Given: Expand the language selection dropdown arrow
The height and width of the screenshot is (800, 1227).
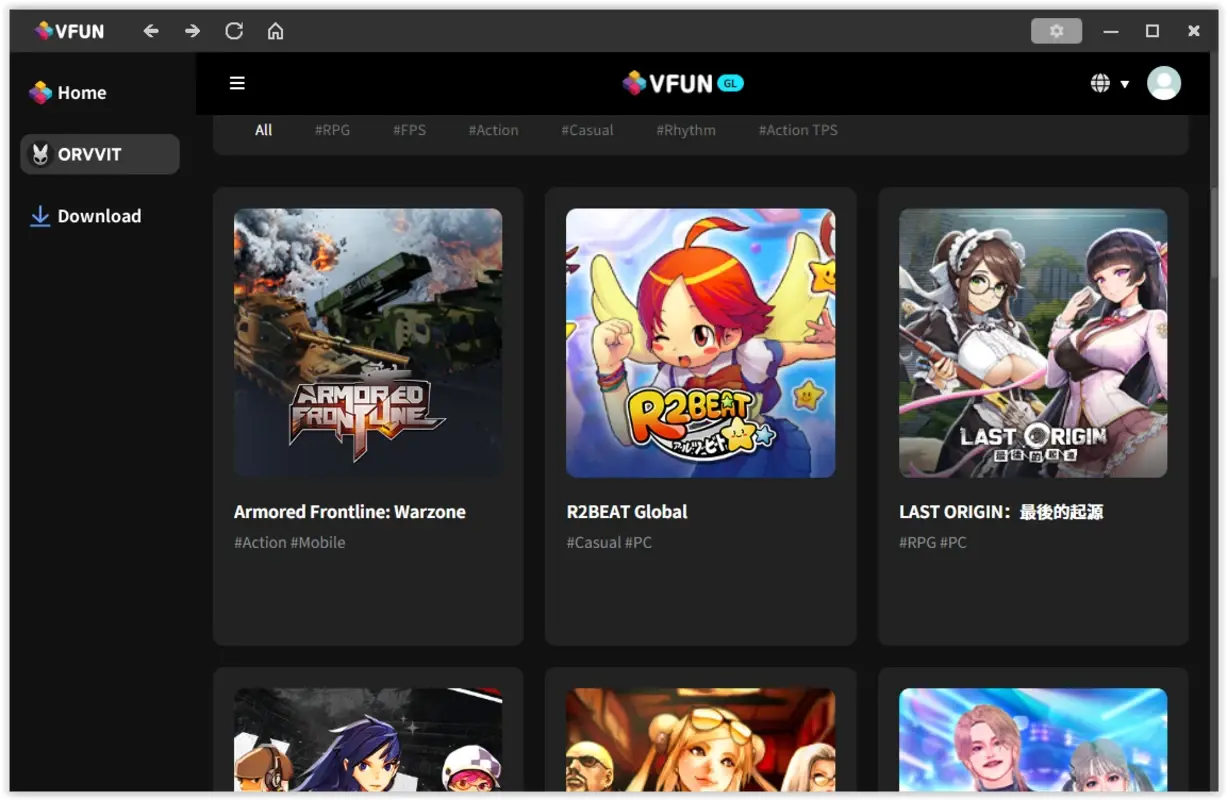Looking at the screenshot, I should (1124, 84).
